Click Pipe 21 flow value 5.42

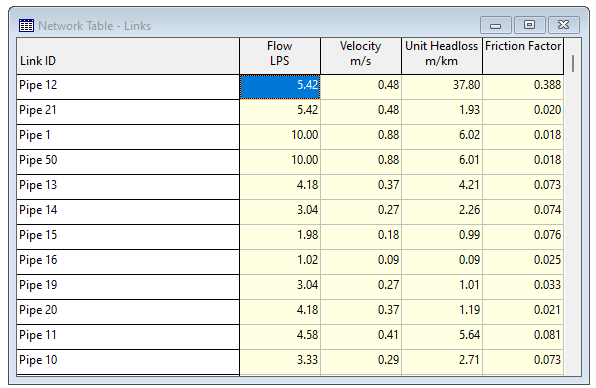(280, 112)
